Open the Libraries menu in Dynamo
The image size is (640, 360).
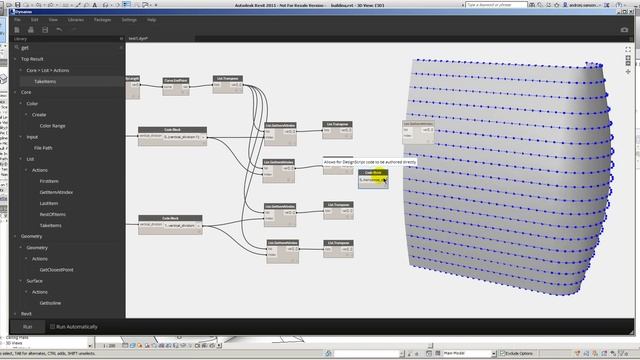coord(76,20)
